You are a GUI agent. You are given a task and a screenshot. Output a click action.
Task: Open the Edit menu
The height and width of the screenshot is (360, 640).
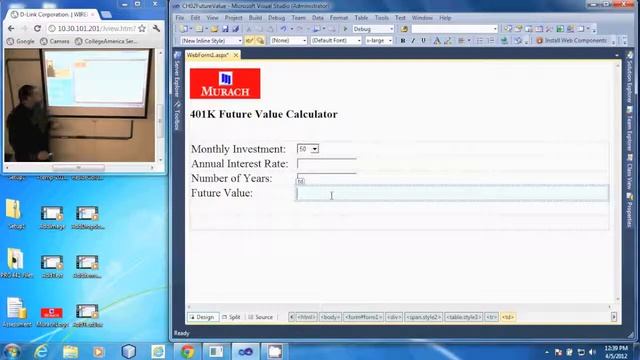point(195,18)
